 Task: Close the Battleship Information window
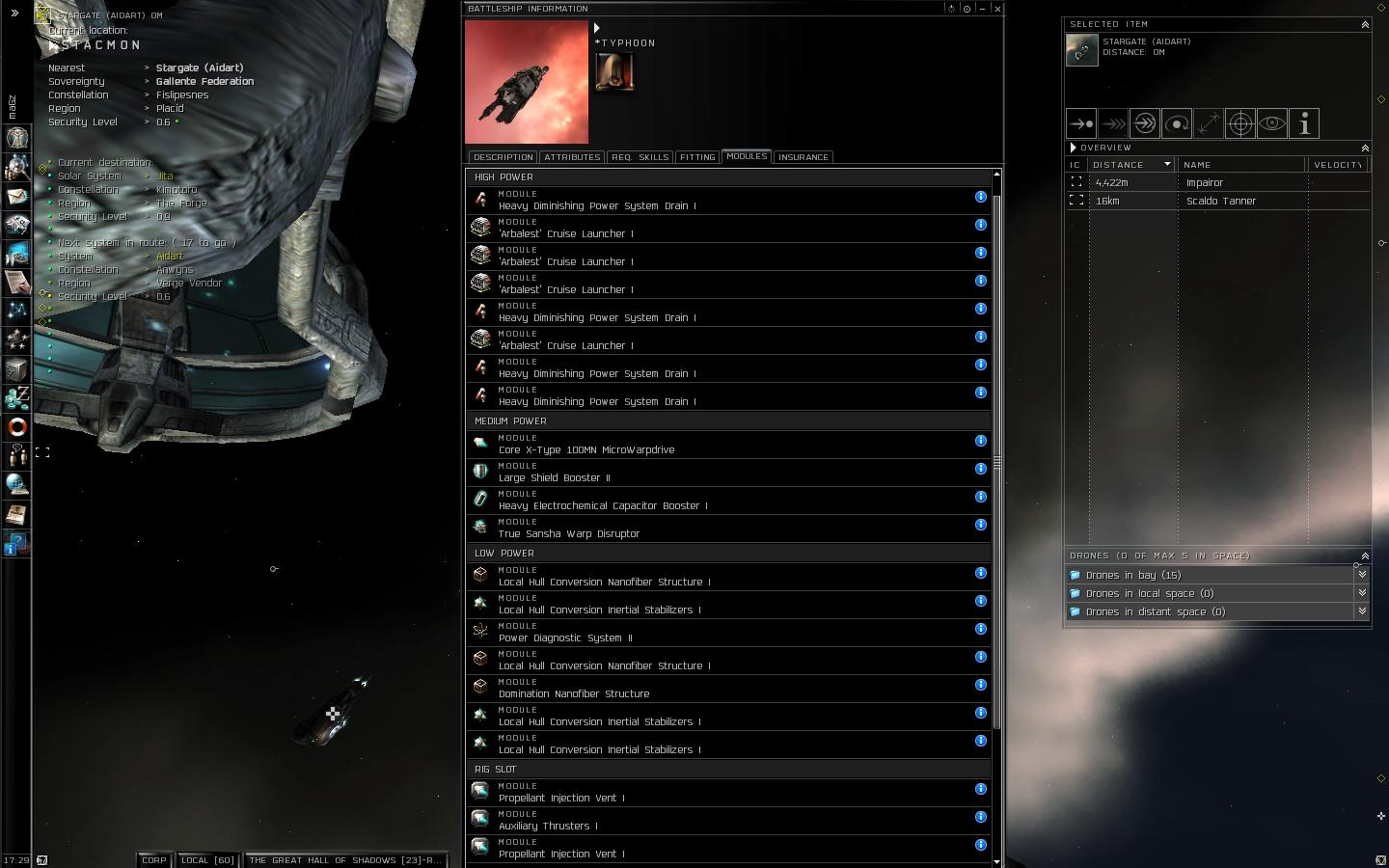[x=997, y=9]
